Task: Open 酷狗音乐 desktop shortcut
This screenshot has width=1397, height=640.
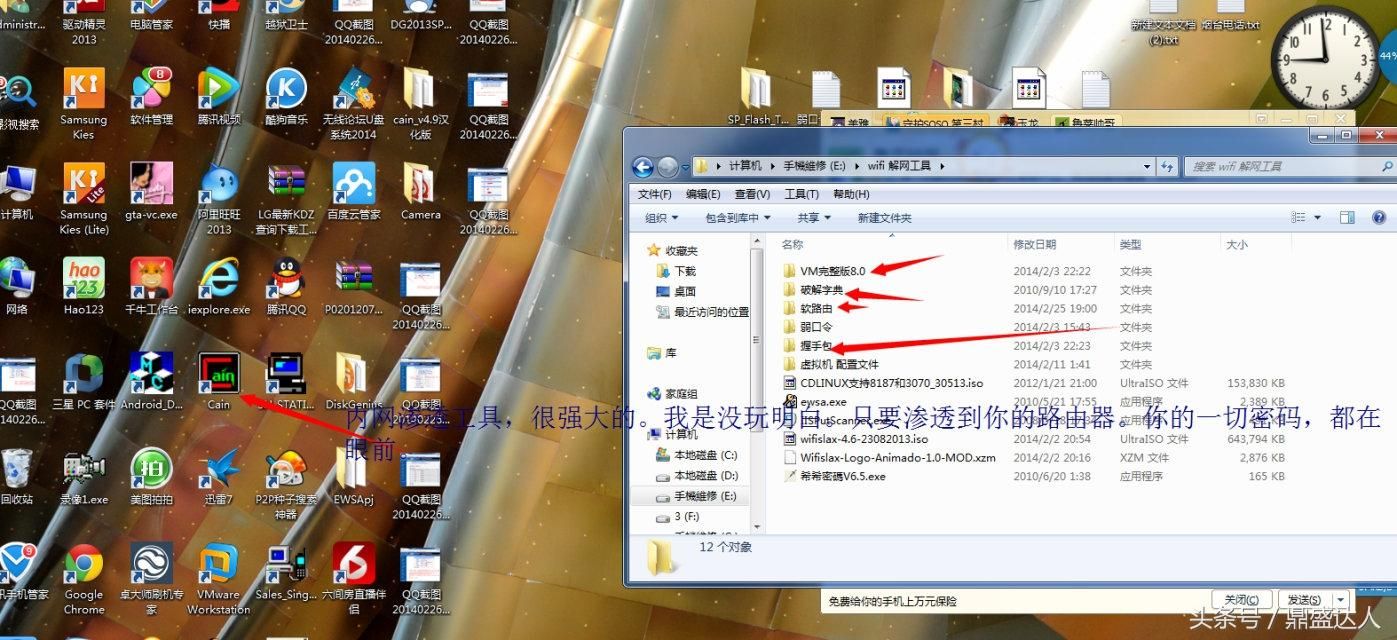Action: (x=286, y=96)
